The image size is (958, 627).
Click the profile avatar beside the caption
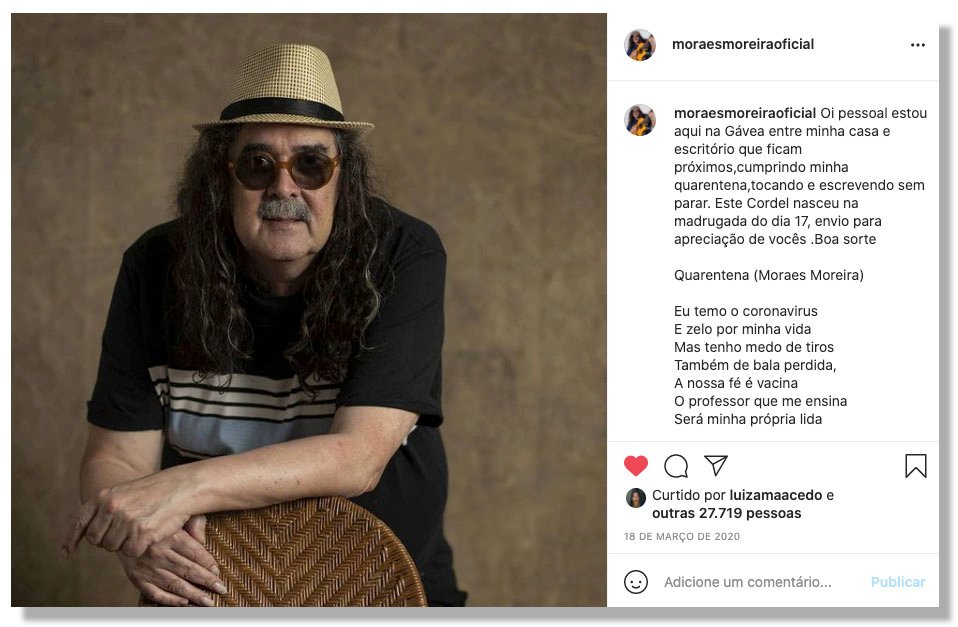pyautogui.click(x=640, y=120)
